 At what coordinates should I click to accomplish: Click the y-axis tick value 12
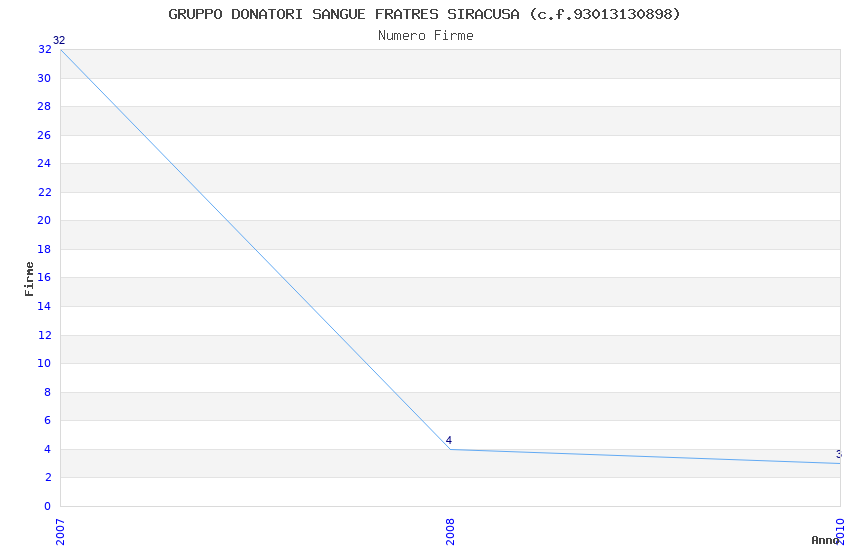click(x=44, y=335)
